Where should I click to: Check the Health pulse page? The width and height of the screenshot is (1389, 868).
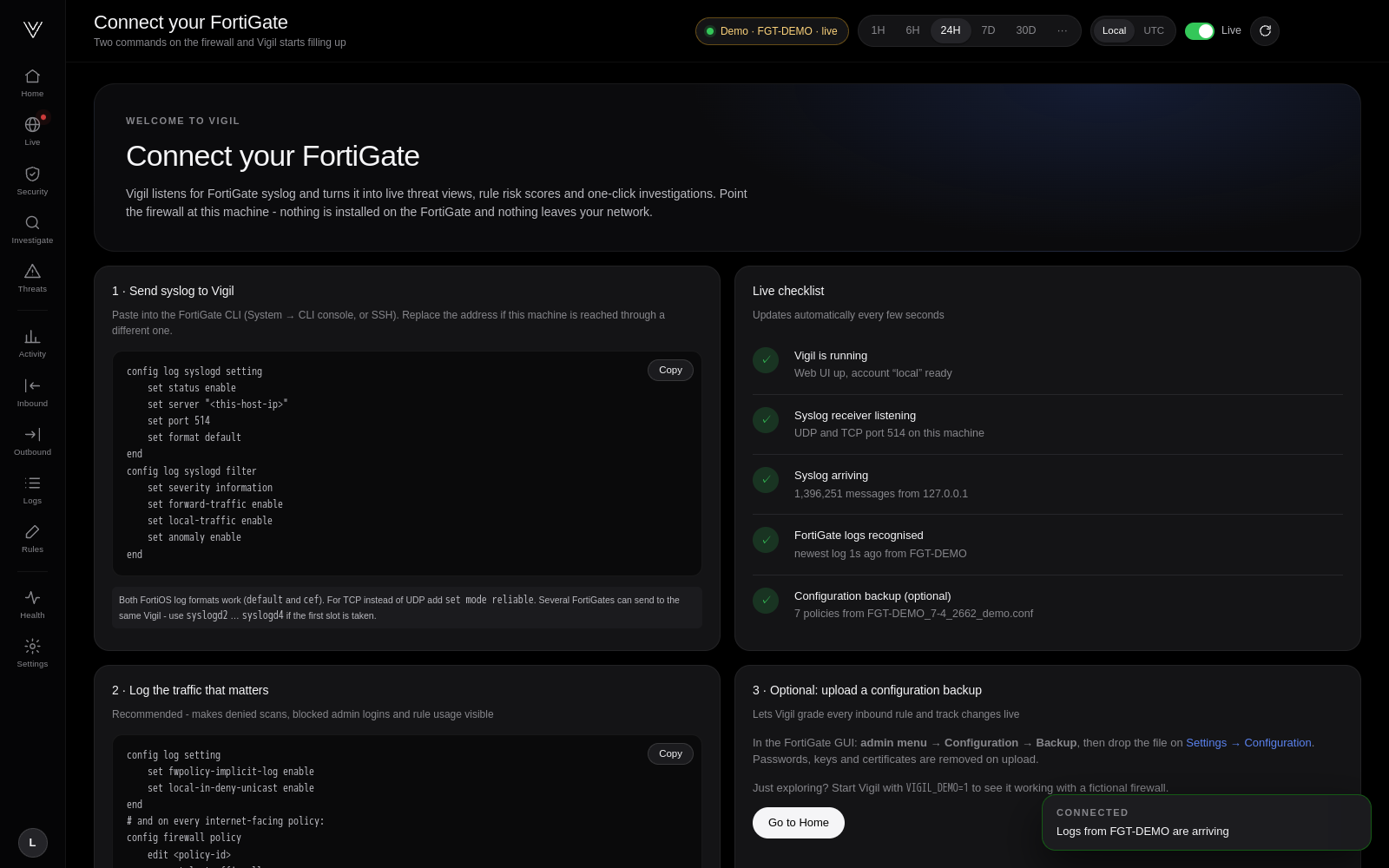[x=32, y=604]
